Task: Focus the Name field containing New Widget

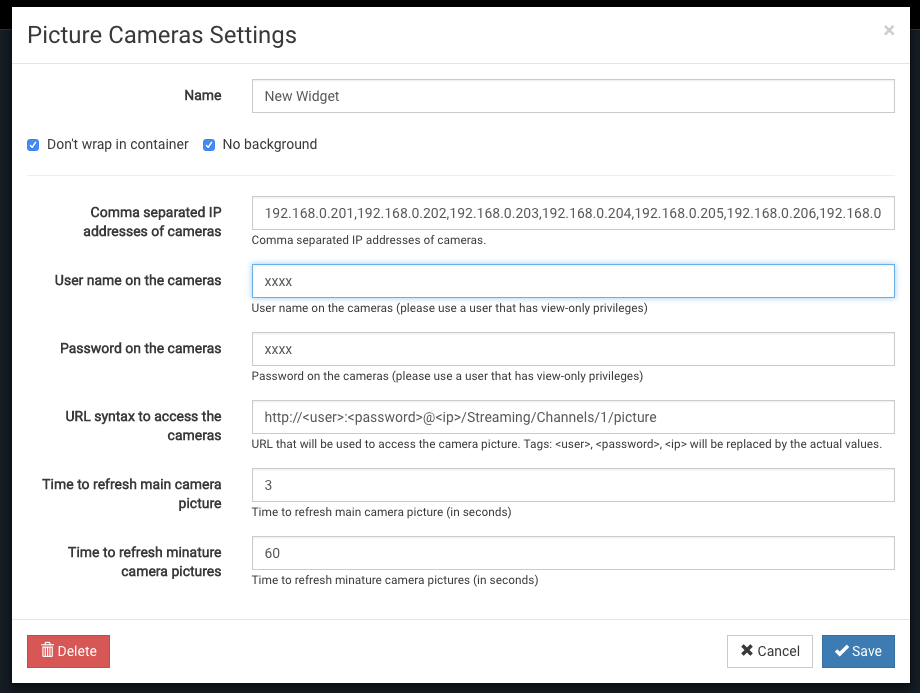Action: coord(572,97)
